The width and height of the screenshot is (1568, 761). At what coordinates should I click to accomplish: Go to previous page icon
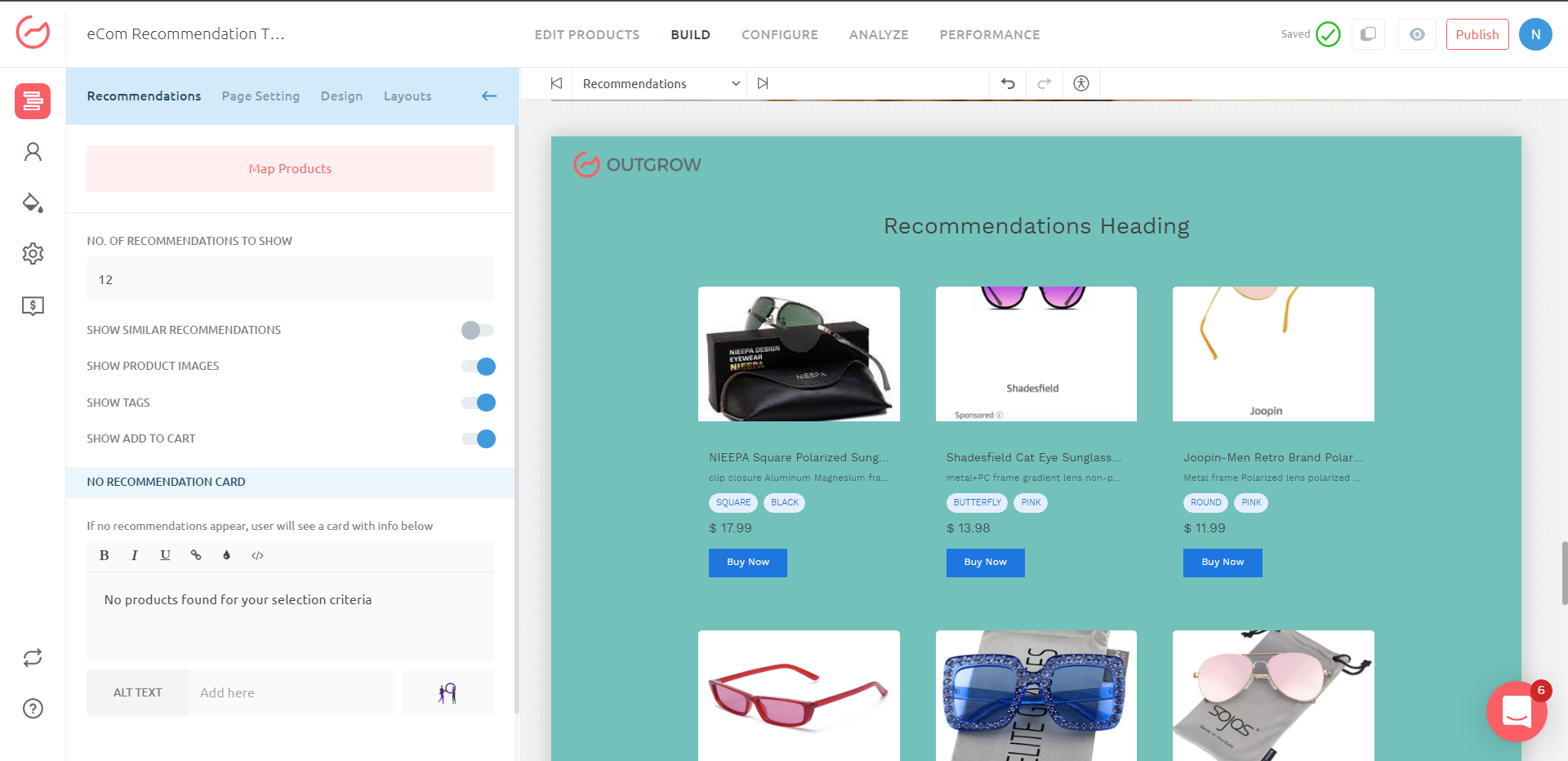[556, 83]
